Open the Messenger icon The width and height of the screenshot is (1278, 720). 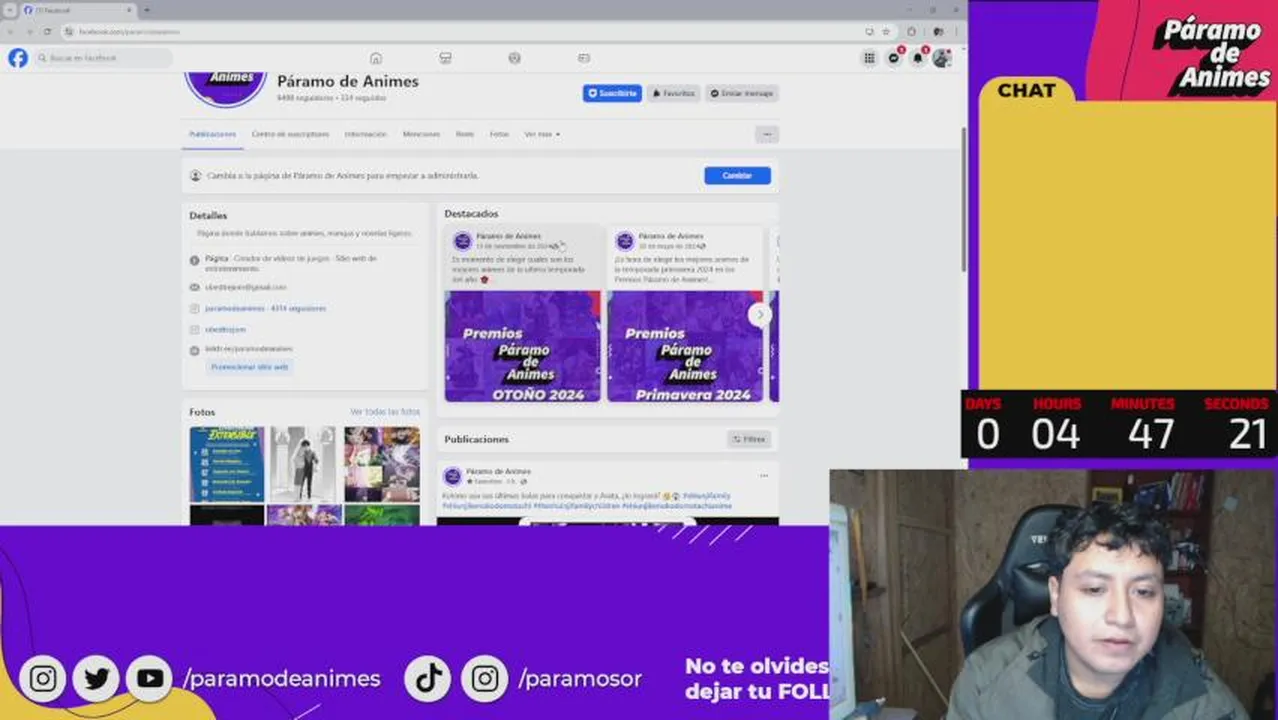[894, 58]
